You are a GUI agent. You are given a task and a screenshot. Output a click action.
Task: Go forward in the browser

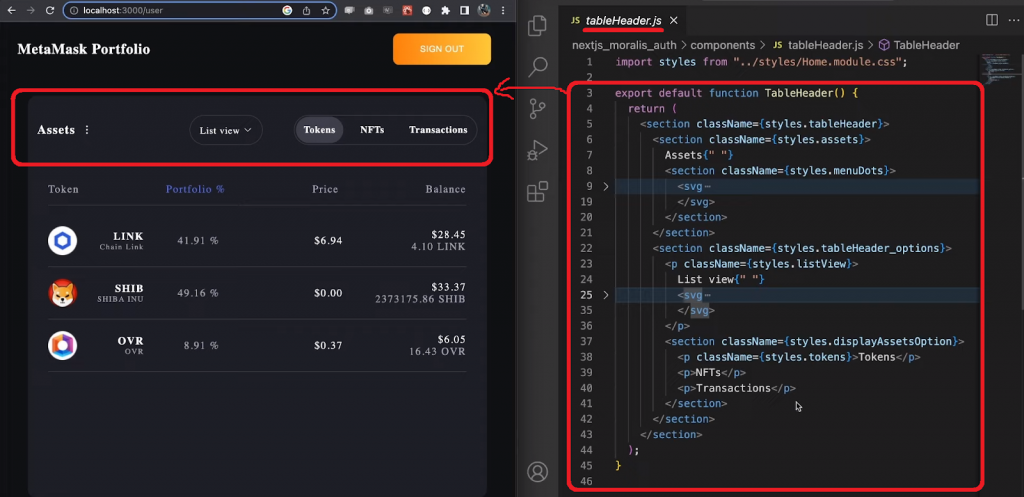[30, 10]
